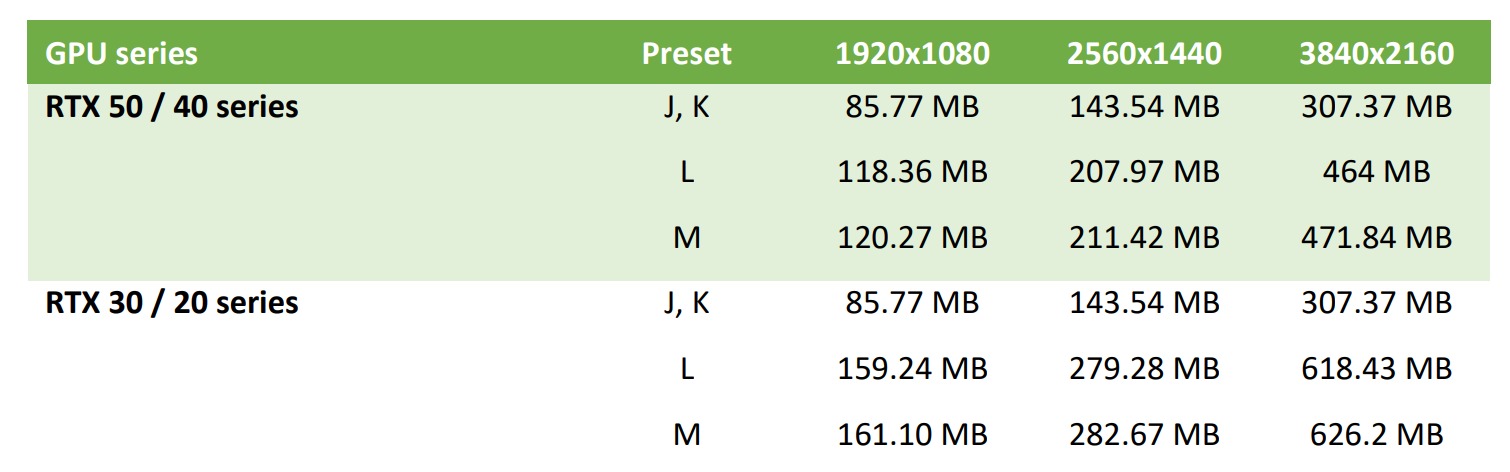Select the RTX 30 / 20 series row label

point(172,302)
